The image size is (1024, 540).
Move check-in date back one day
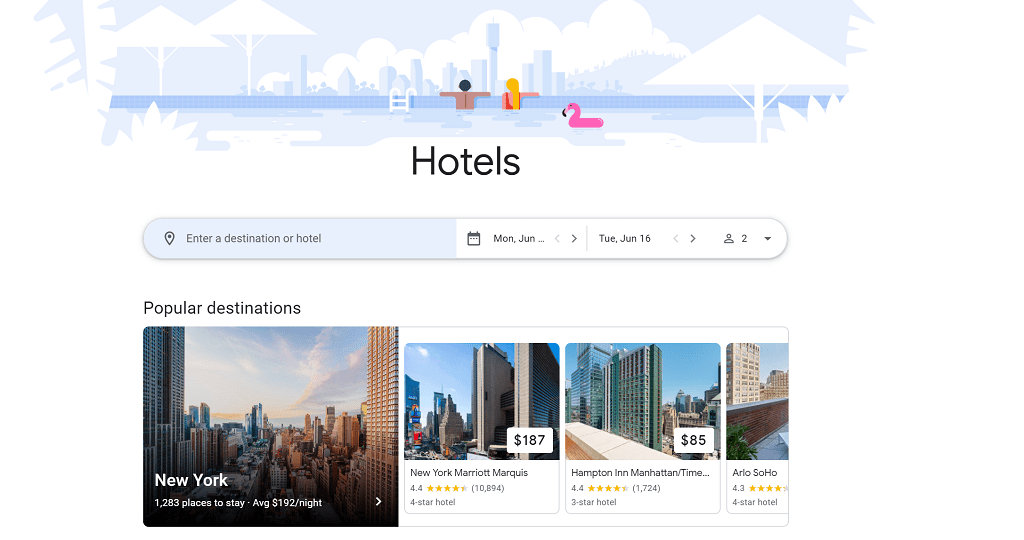[x=557, y=238]
